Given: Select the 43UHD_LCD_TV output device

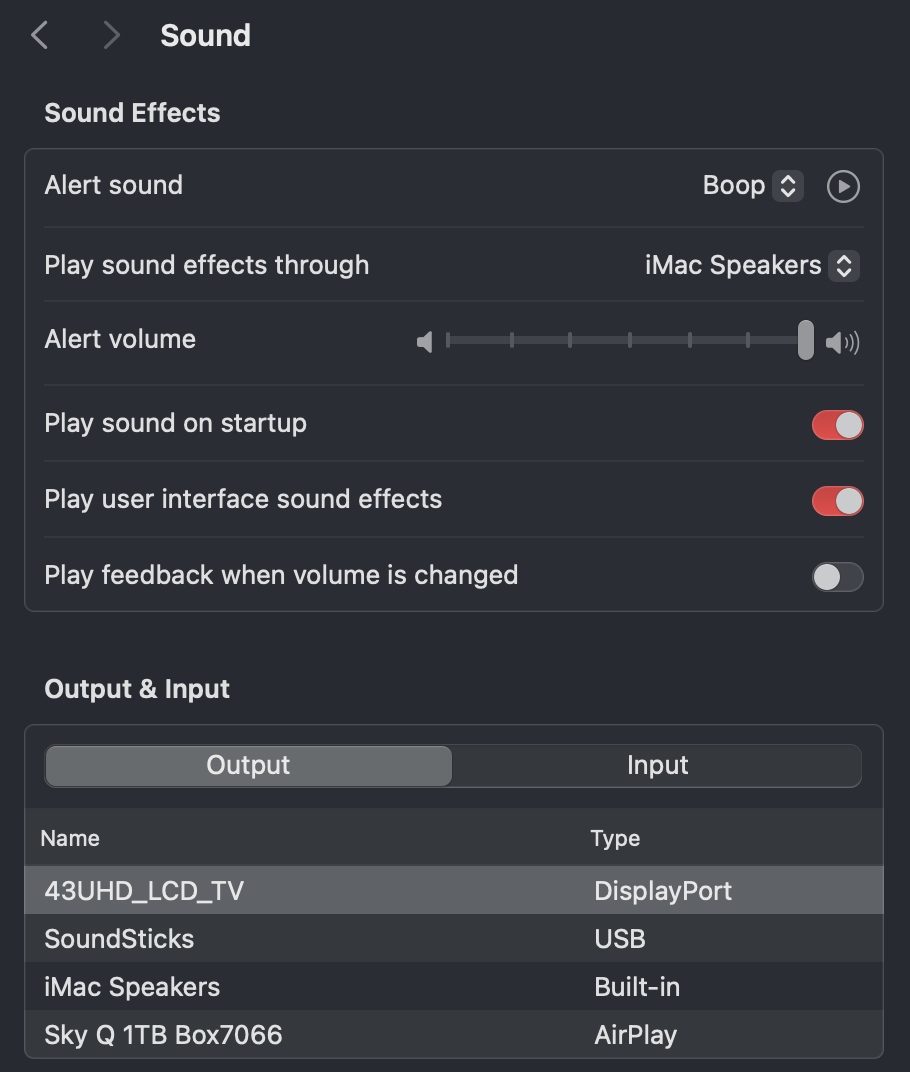Looking at the screenshot, I should tap(144, 891).
